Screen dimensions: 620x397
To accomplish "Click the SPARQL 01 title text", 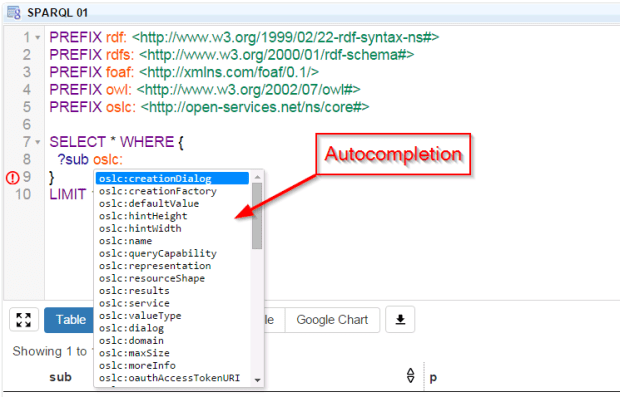I will tap(57, 13).
